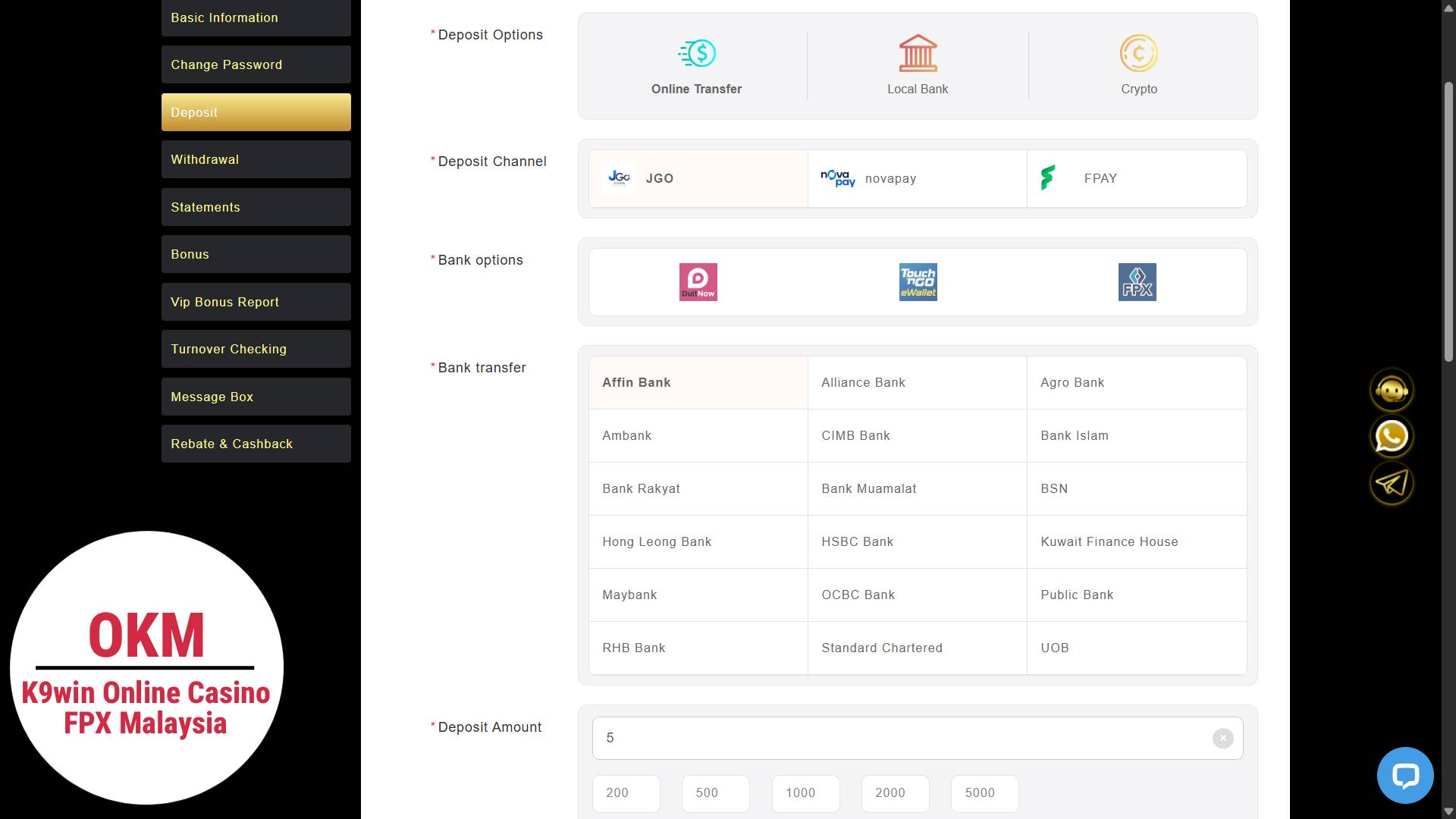Select Alliance Bank for transfer
This screenshot has width=1456, height=819.
918,383
